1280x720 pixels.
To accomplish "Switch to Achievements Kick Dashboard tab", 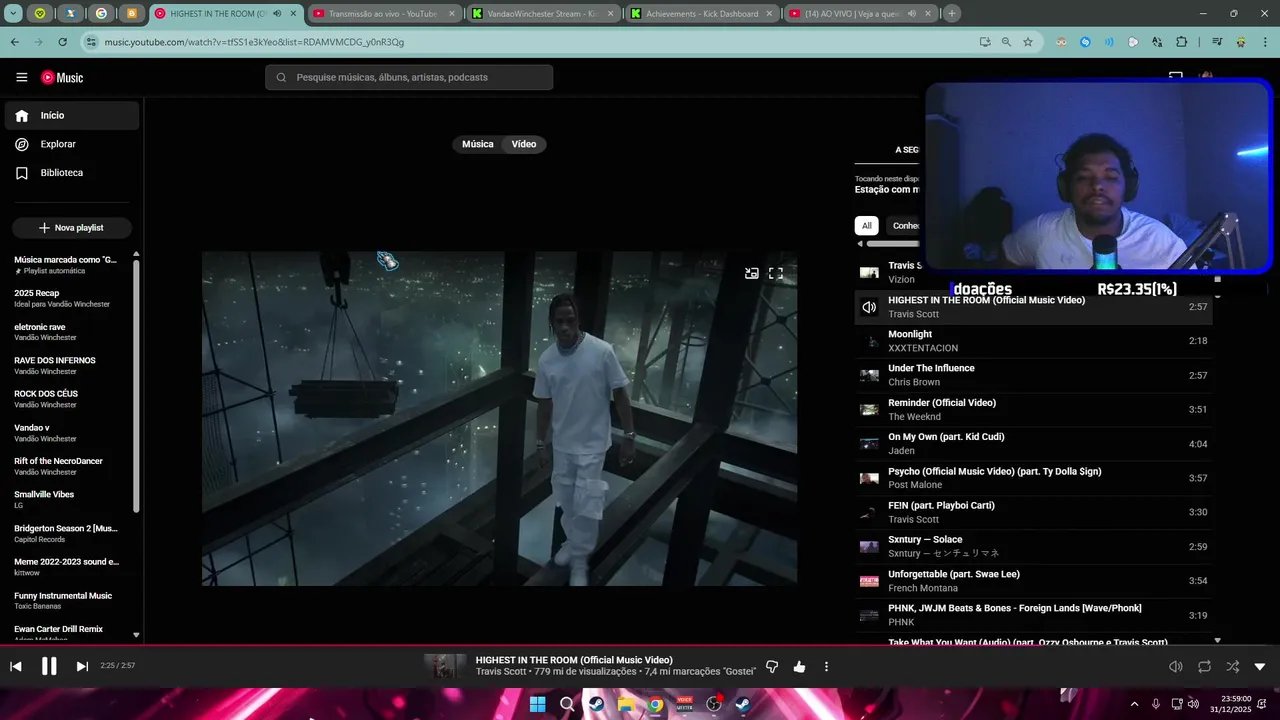I will (x=701, y=14).
